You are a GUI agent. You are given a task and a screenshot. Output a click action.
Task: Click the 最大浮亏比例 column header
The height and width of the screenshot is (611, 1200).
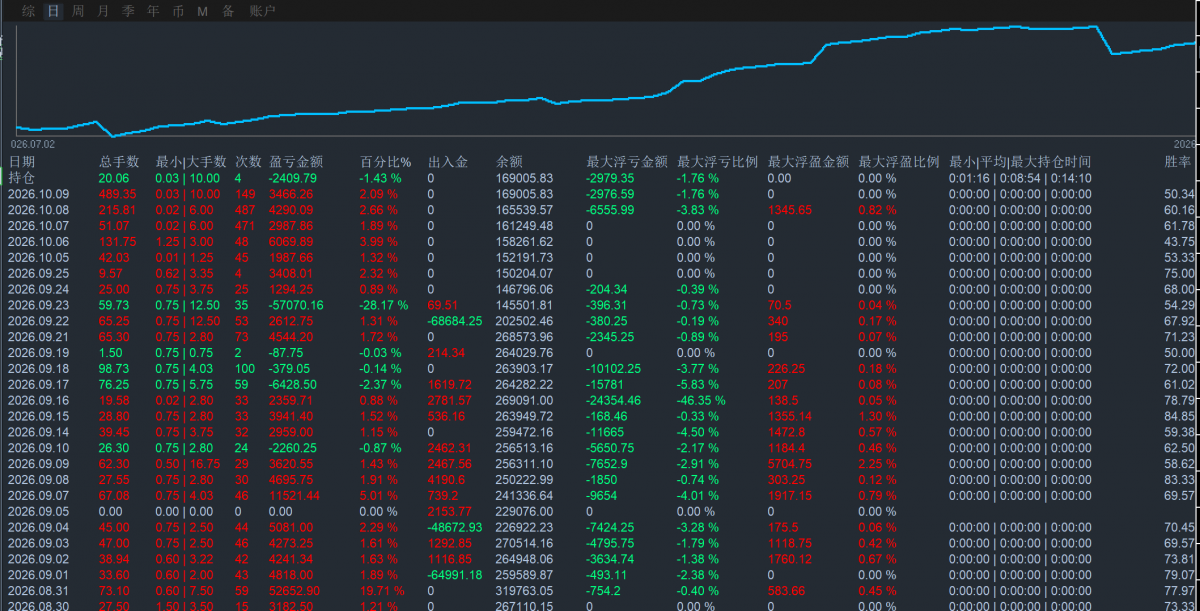click(x=717, y=161)
